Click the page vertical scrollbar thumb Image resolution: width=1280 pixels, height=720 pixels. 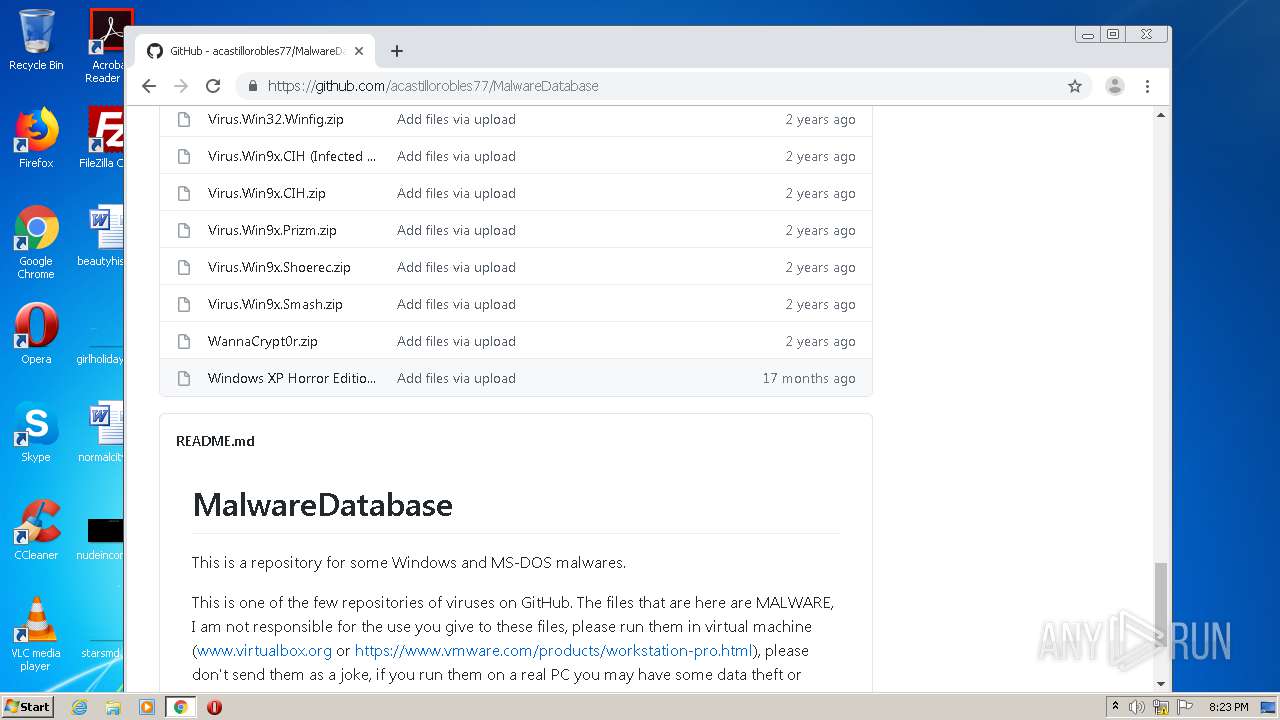[1160, 604]
